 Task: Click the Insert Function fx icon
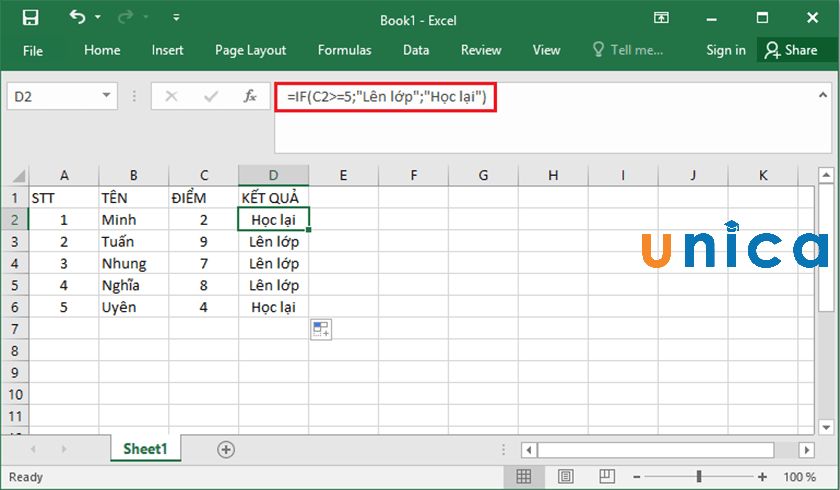coord(250,97)
